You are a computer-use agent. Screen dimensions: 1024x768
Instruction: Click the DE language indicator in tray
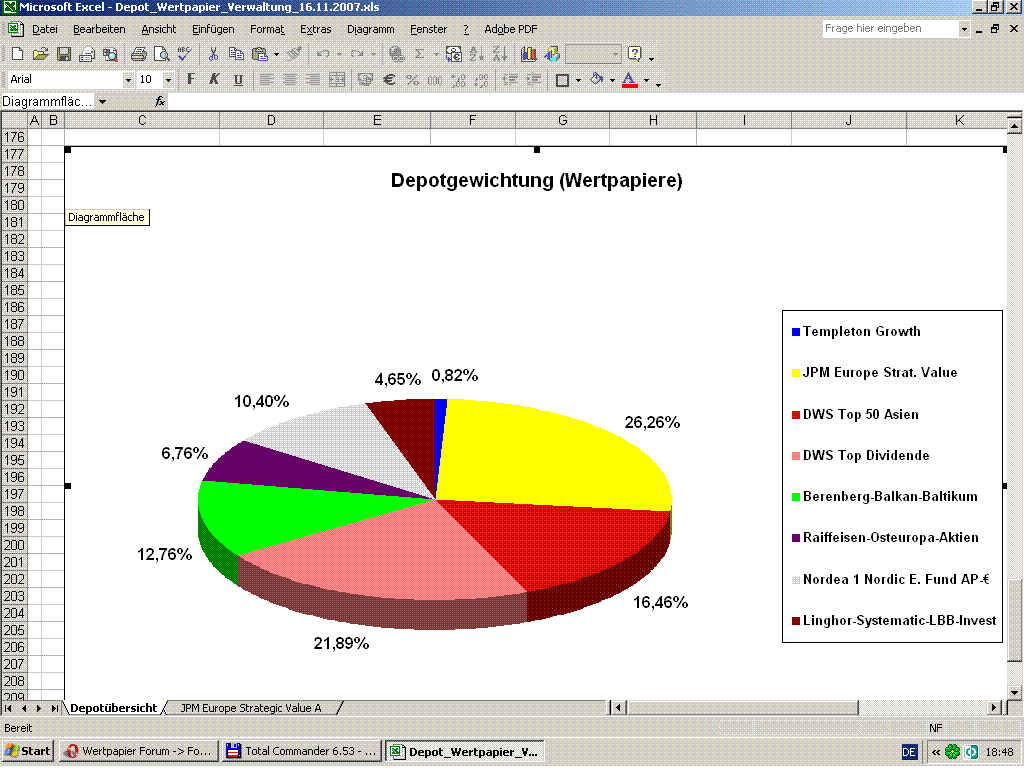click(x=909, y=752)
